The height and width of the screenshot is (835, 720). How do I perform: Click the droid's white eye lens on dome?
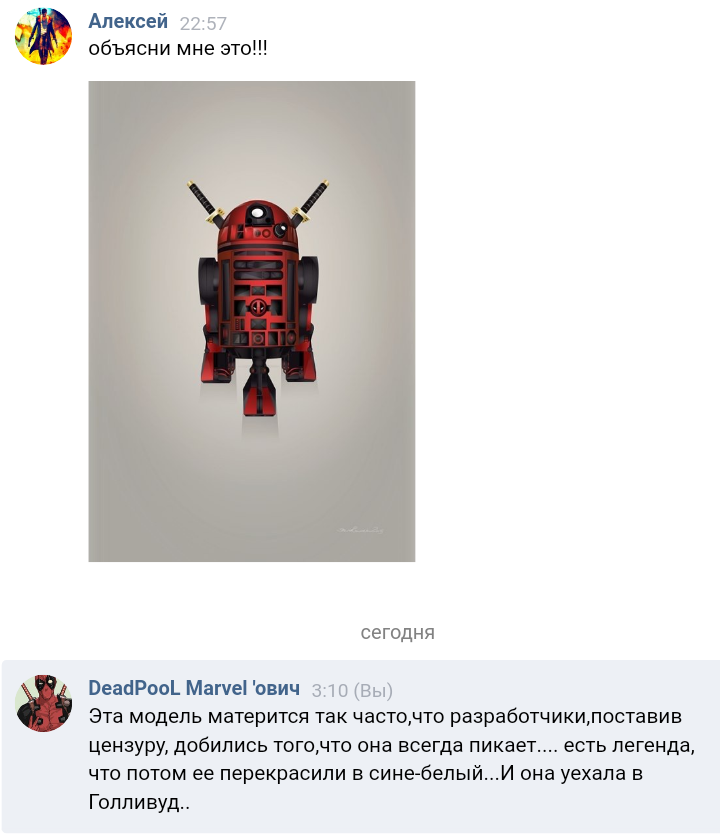258,212
